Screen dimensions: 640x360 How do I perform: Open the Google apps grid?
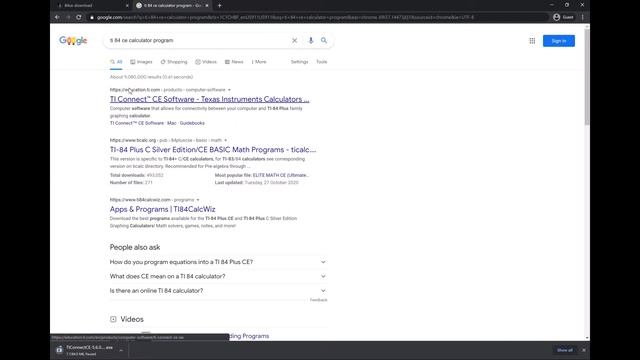(532, 41)
